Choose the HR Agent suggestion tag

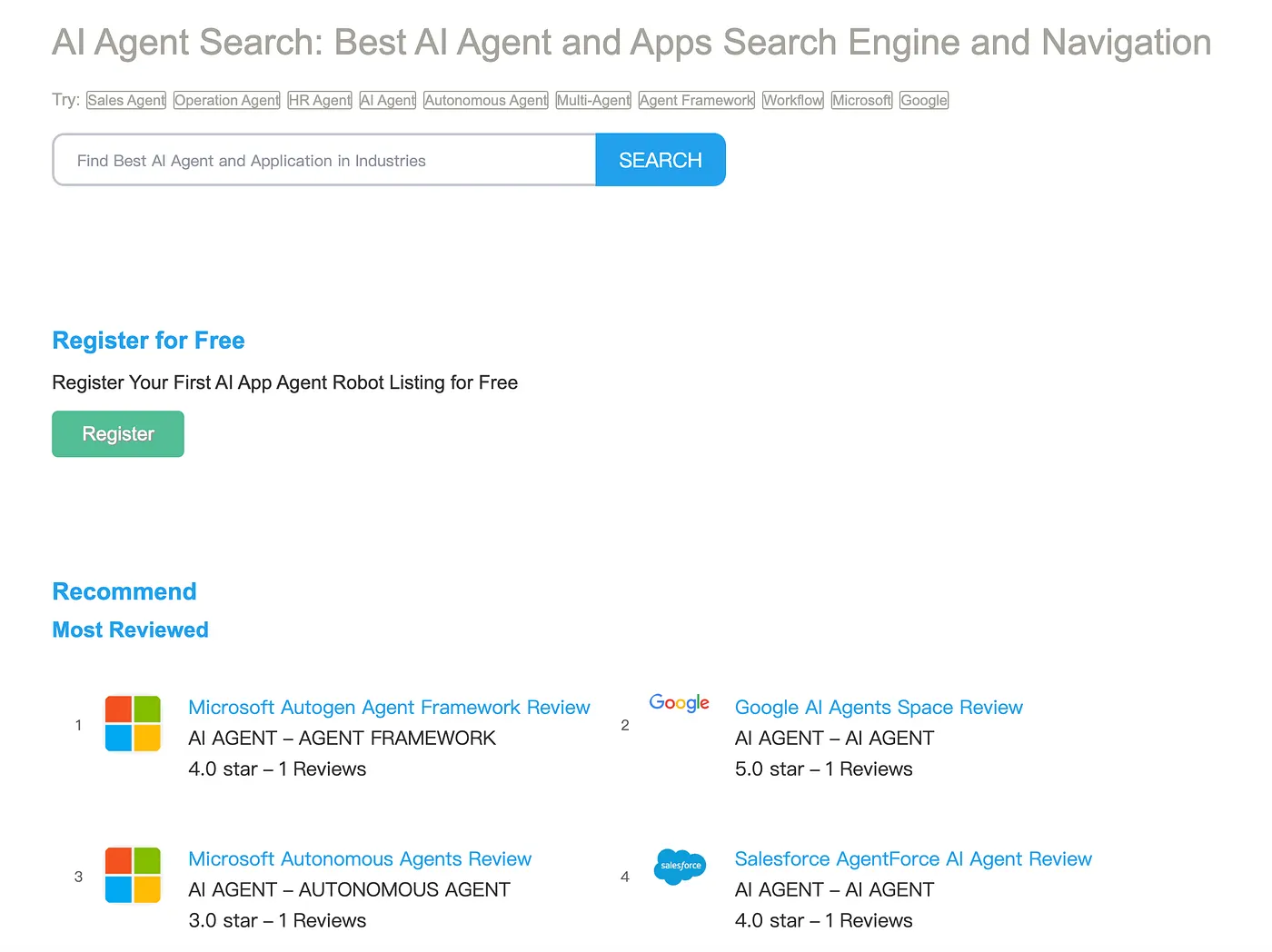coord(320,100)
